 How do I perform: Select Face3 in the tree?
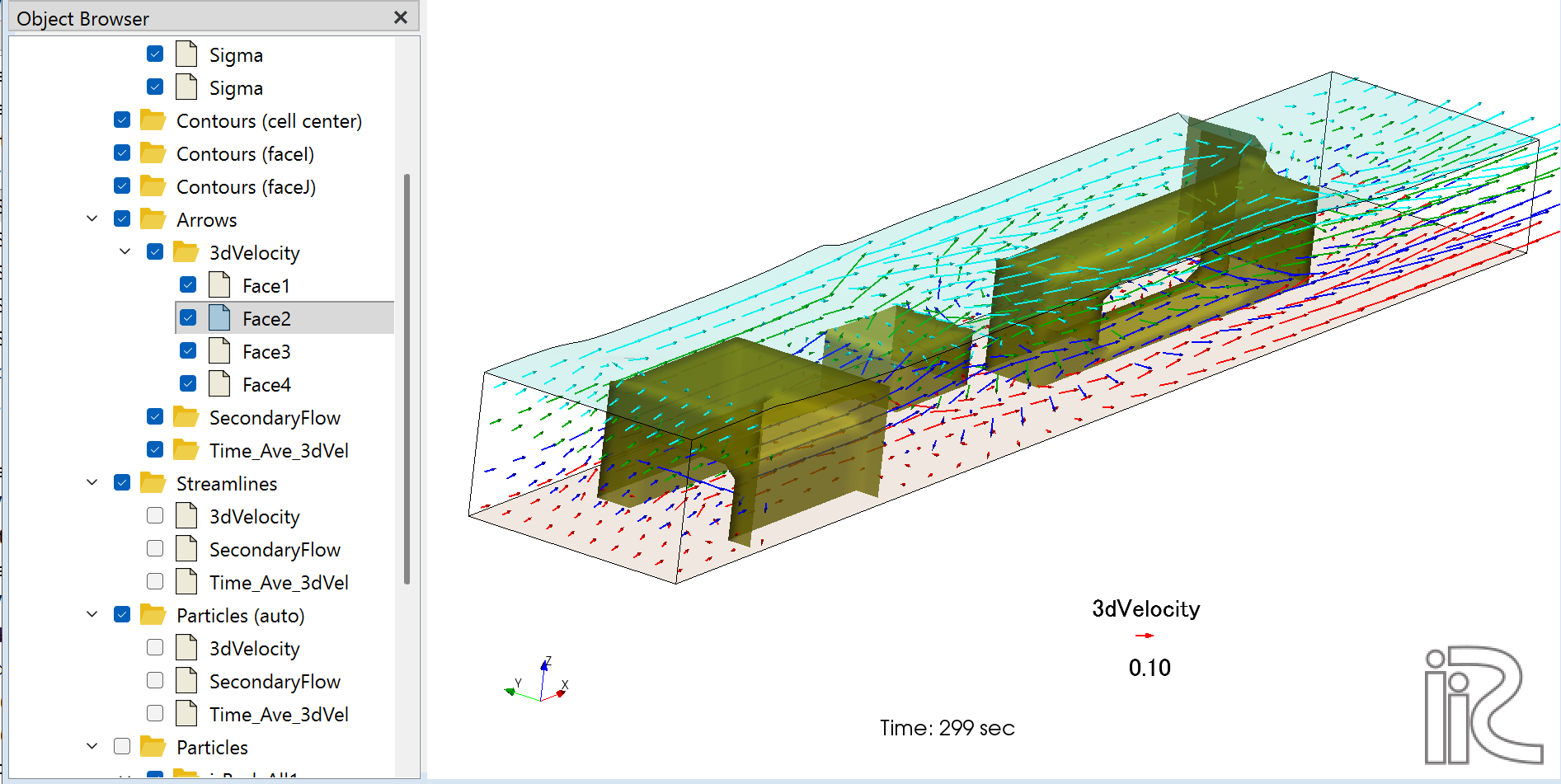pos(266,352)
